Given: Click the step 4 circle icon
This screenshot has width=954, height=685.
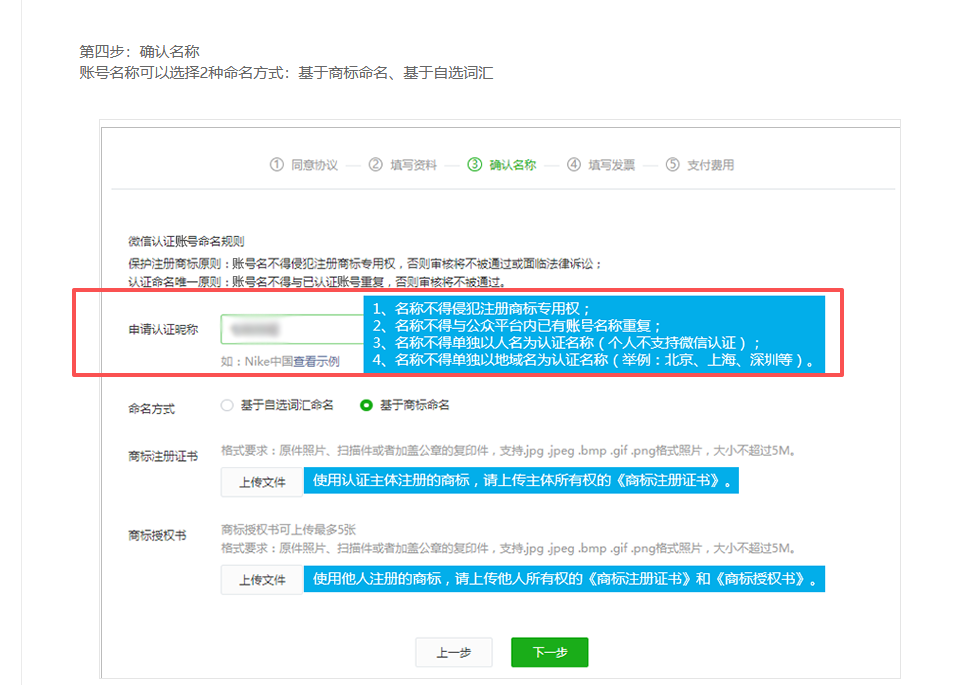Looking at the screenshot, I should [574, 165].
